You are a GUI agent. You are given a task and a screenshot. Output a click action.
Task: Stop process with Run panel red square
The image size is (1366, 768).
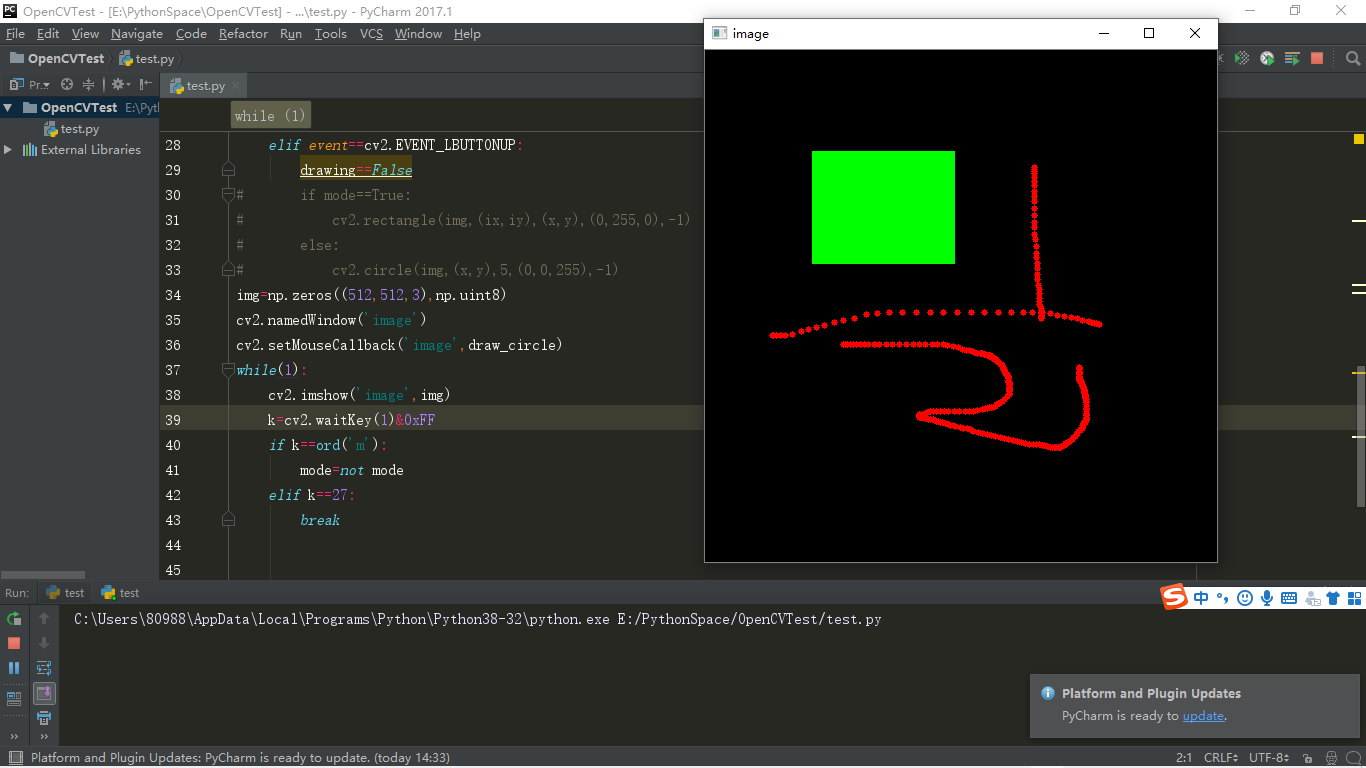[x=14, y=643]
